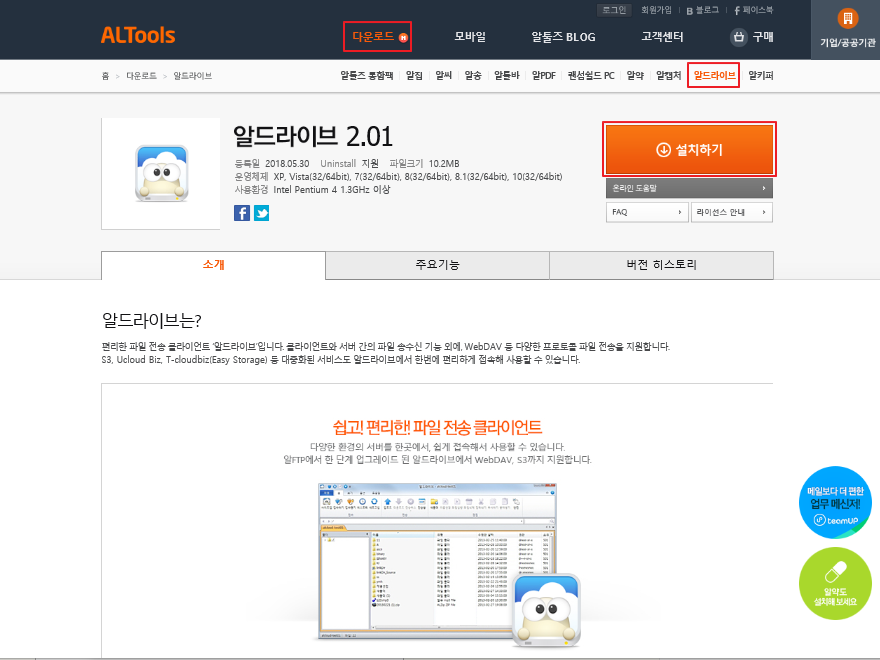
Task: Open the 블로그 link in the header
Action: (x=702, y=10)
